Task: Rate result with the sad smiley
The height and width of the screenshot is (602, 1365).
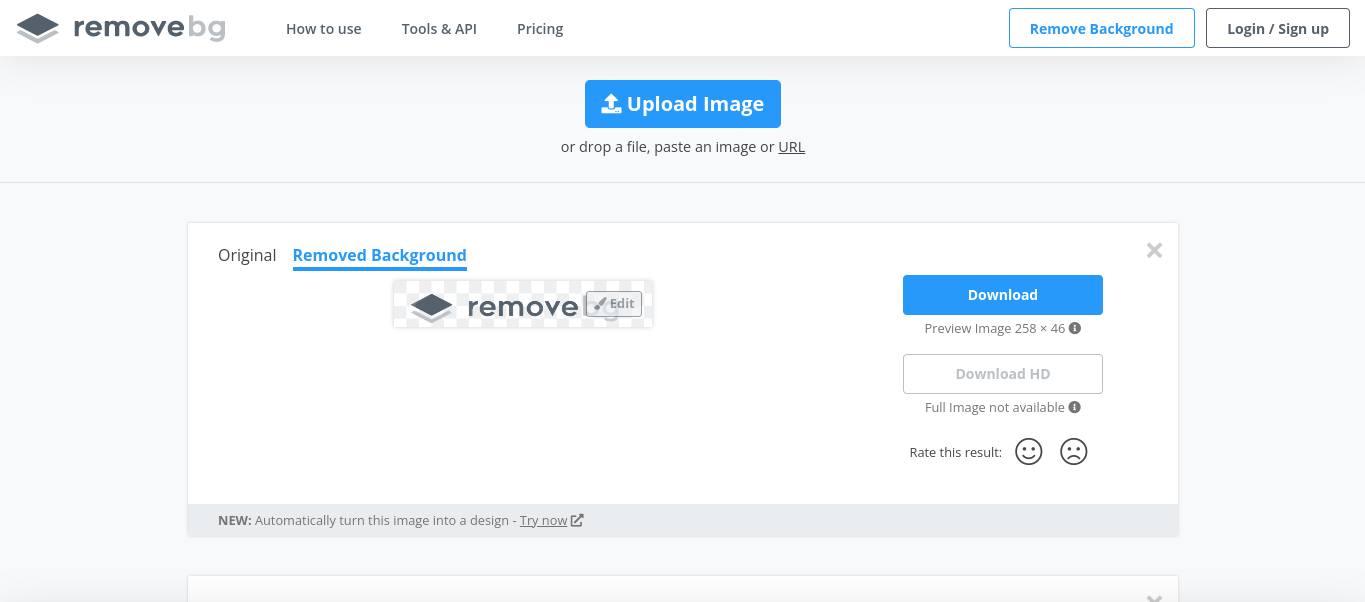Action: coord(1073,452)
